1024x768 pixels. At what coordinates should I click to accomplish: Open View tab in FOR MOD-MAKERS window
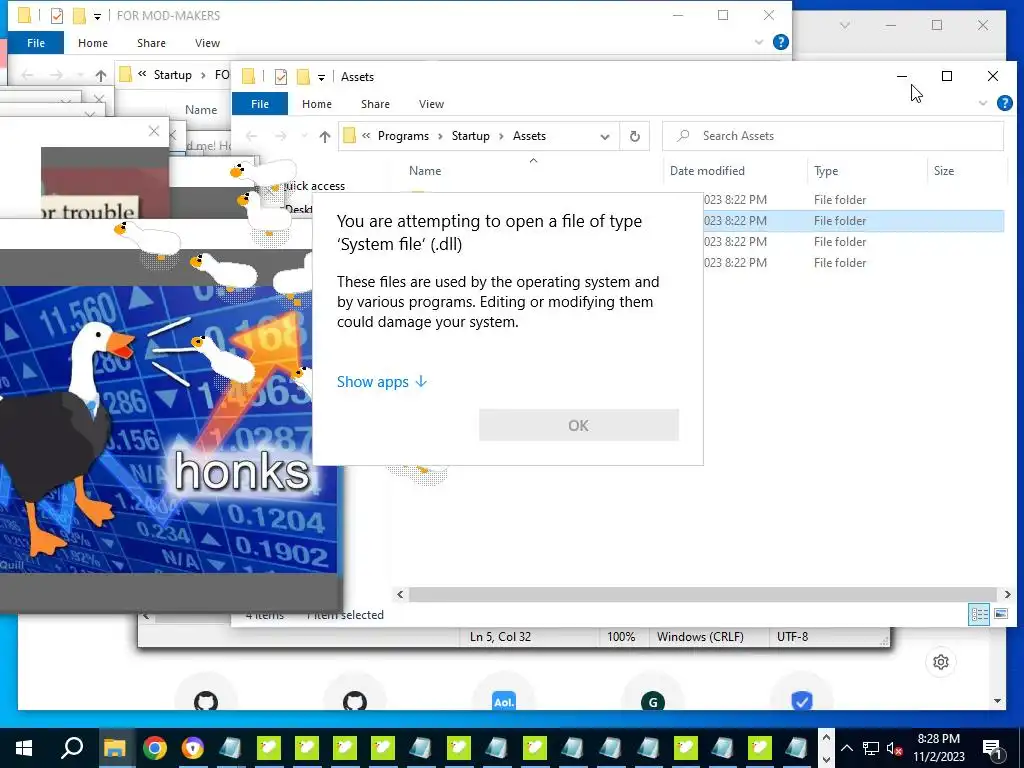click(207, 43)
